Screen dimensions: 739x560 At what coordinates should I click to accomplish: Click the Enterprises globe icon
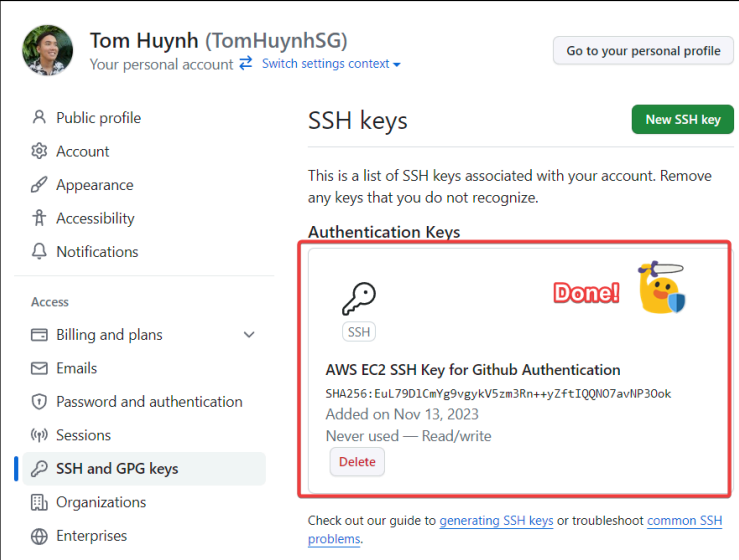click(x=39, y=536)
